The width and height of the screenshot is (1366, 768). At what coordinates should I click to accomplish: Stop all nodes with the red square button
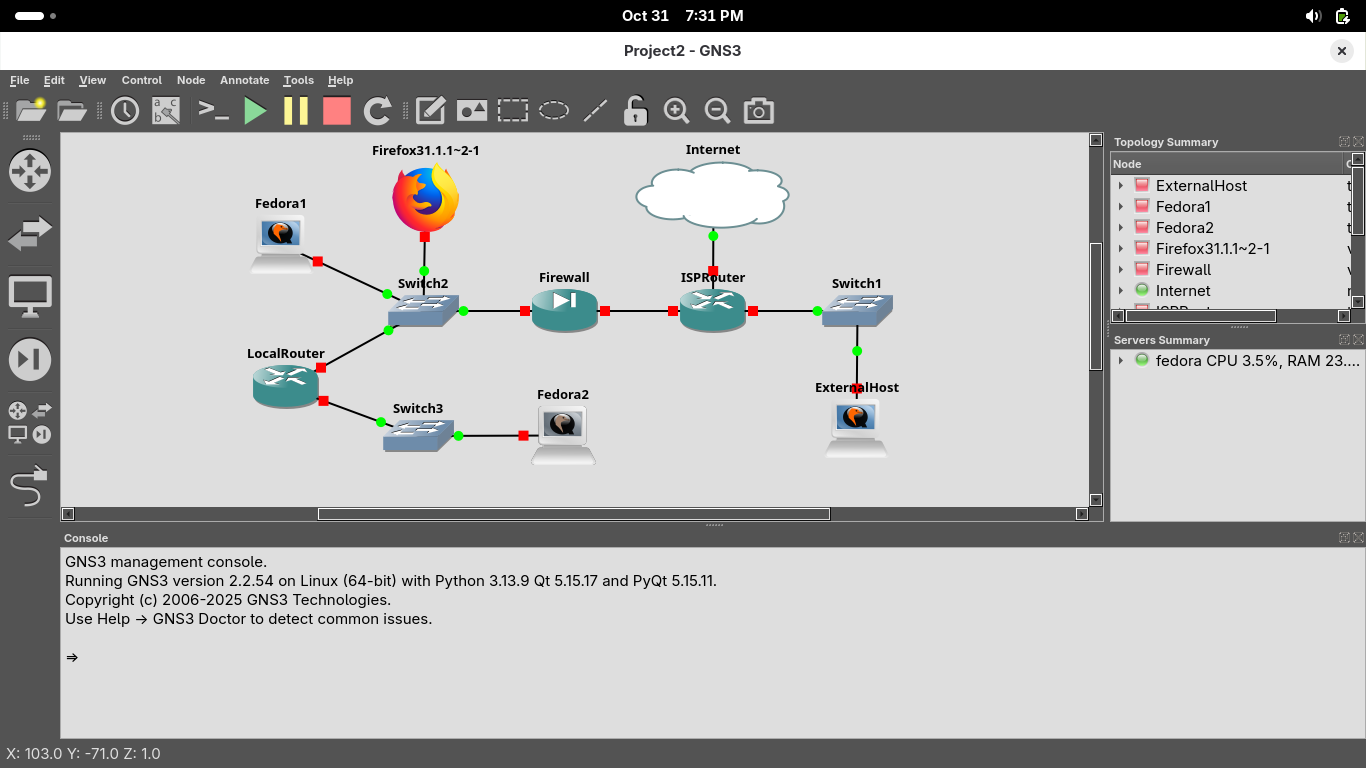click(337, 111)
